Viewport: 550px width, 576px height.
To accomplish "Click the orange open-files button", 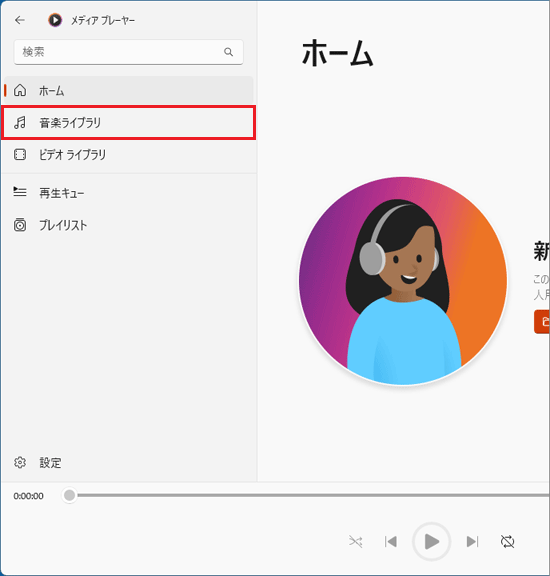I will (542, 322).
